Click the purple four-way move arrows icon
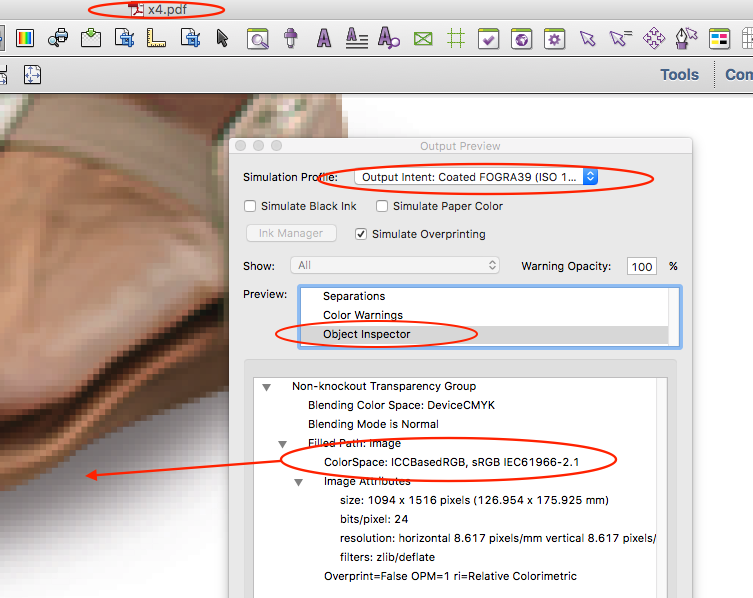The width and height of the screenshot is (753, 598). pyautogui.click(x=654, y=38)
